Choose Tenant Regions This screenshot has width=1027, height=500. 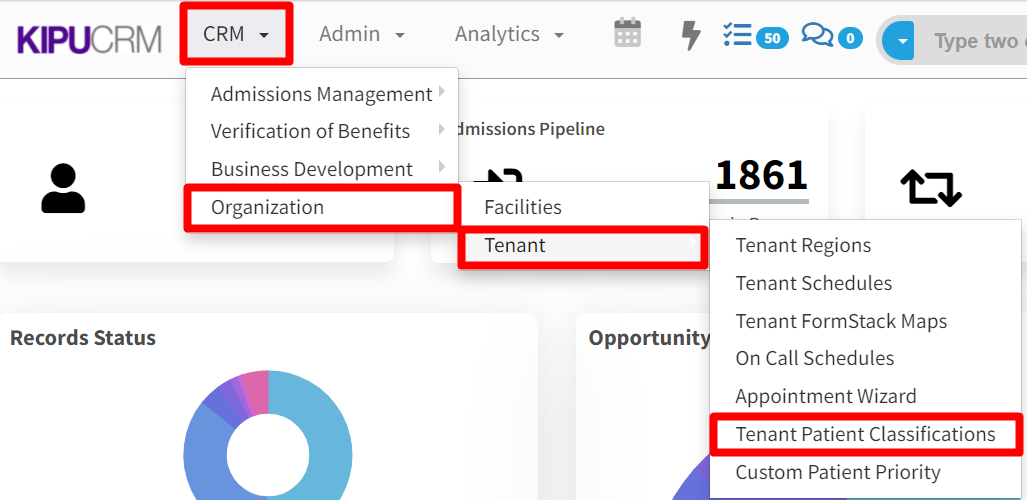point(865,245)
